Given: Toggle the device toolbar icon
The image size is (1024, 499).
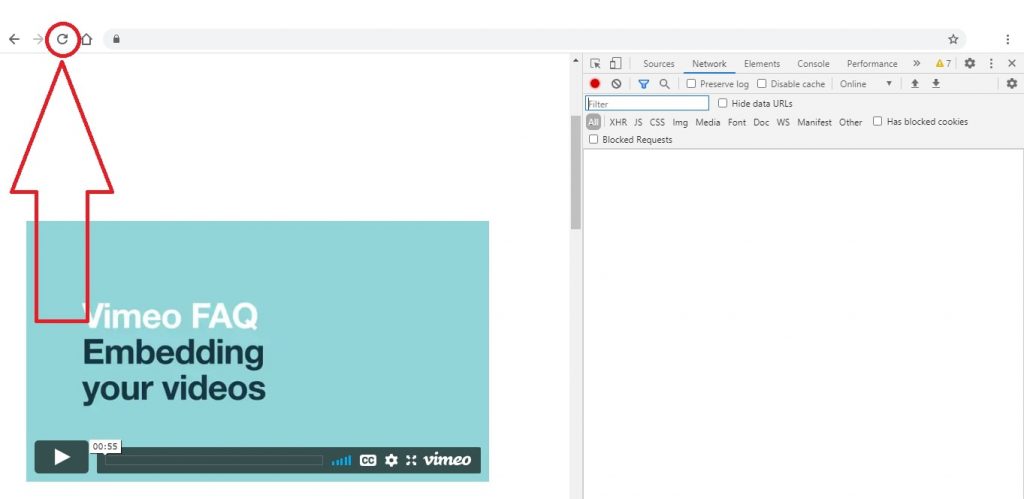Looking at the screenshot, I should (x=615, y=63).
